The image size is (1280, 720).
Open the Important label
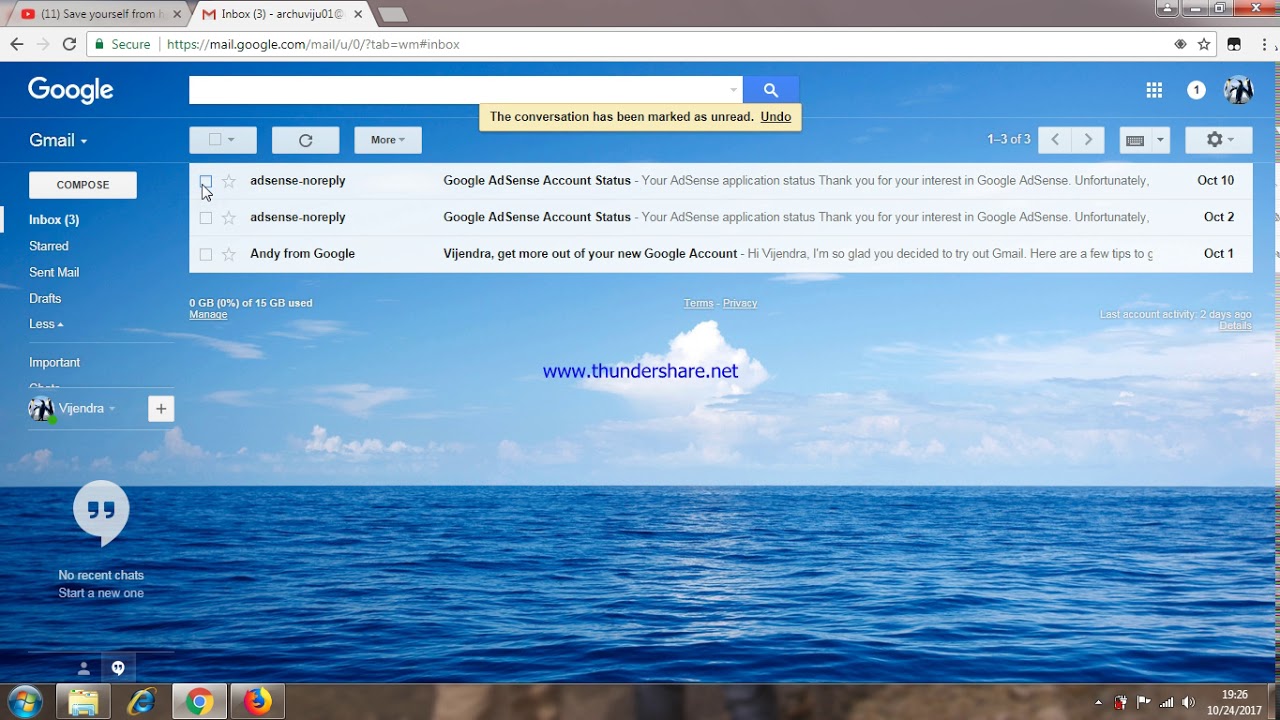(54, 362)
